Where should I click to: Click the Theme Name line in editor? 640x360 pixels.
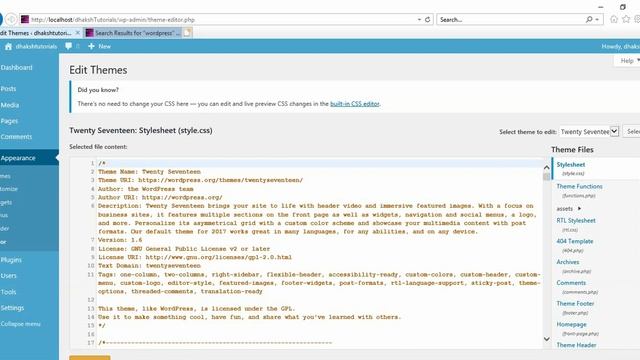click(149, 172)
